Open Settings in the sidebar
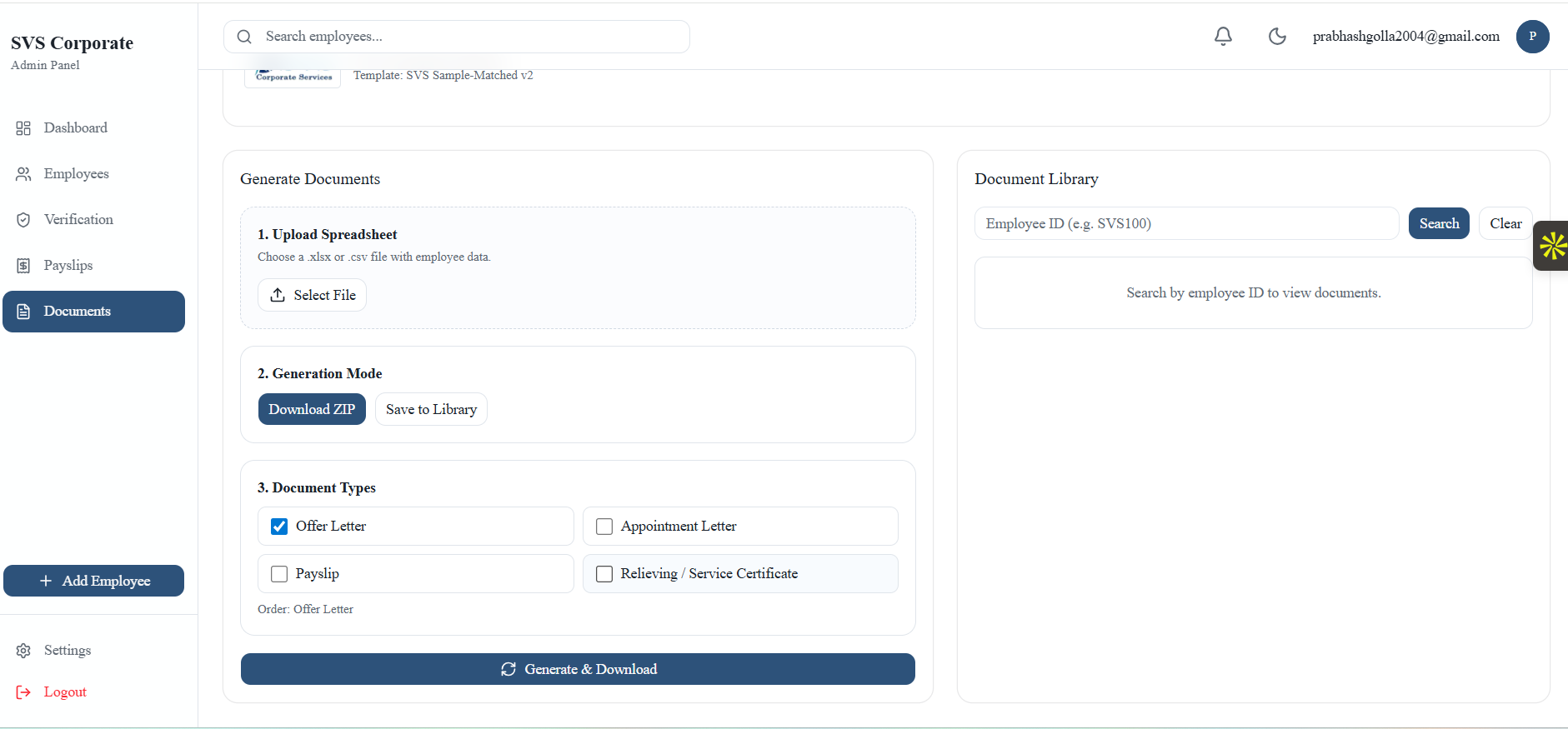1568x729 pixels. pyautogui.click(x=93, y=651)
